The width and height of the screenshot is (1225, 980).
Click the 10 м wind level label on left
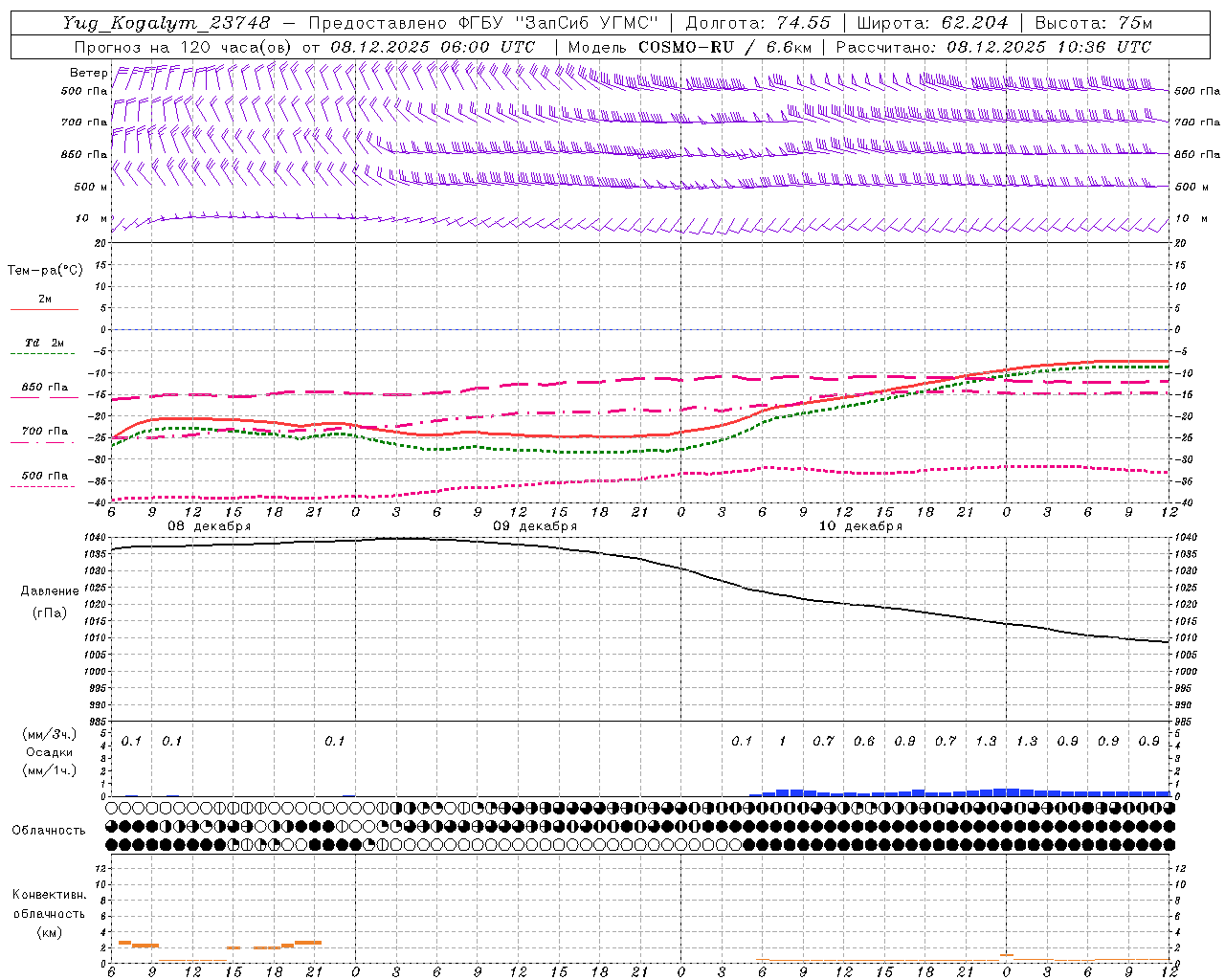92,218
